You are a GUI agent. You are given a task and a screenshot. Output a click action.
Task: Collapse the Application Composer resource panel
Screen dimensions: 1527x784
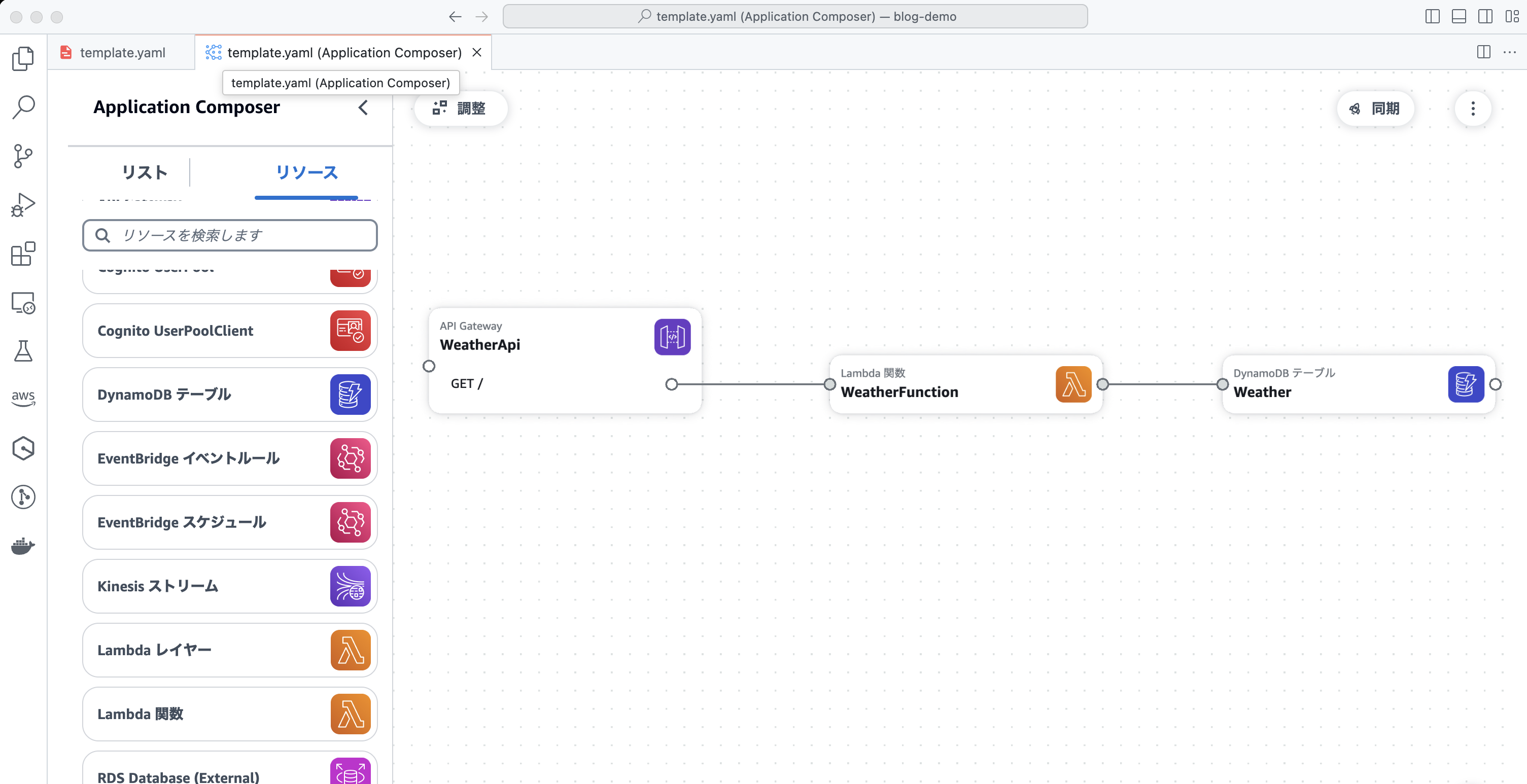363,108
